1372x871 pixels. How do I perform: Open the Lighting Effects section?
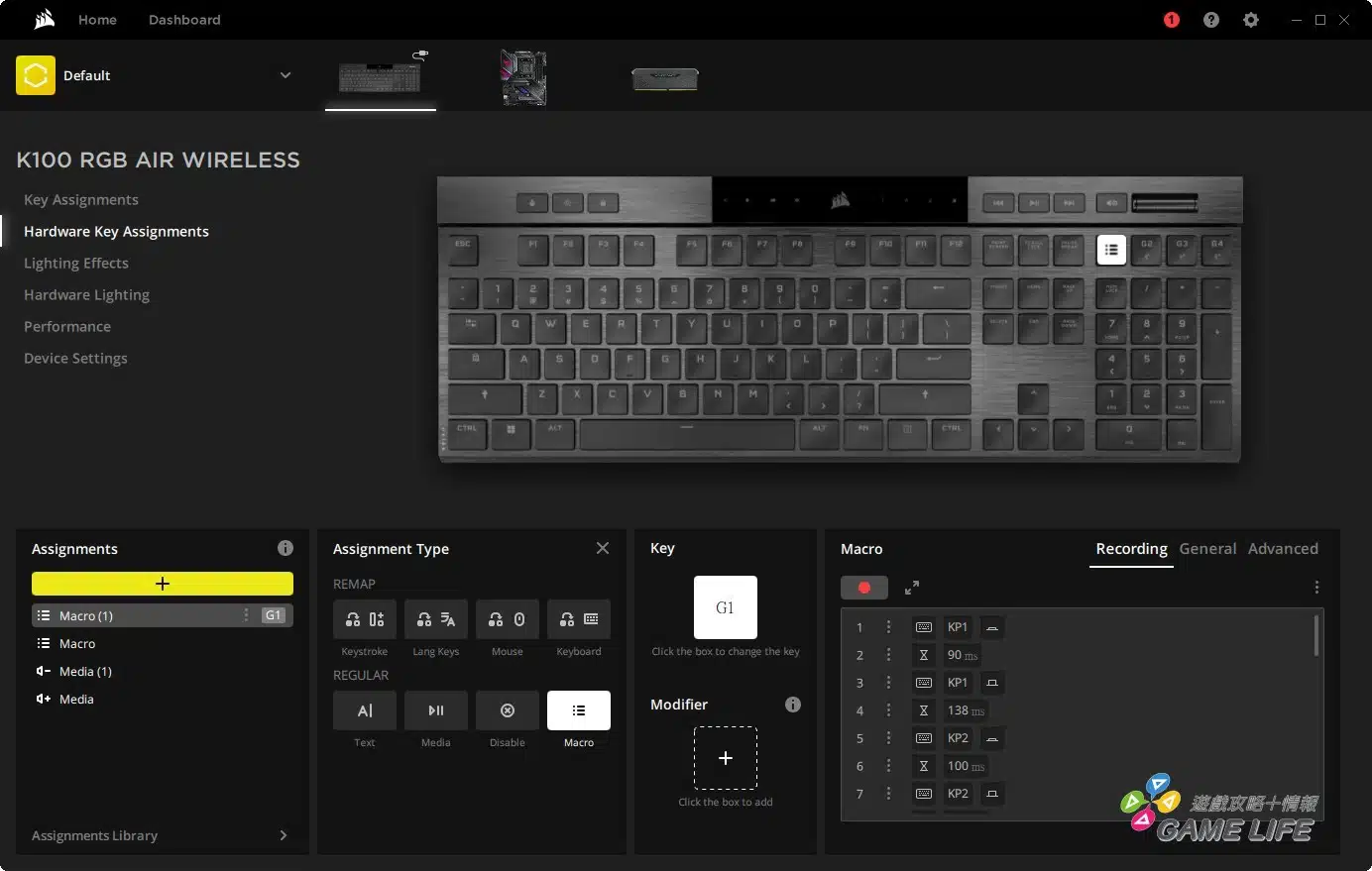point(76,263)
